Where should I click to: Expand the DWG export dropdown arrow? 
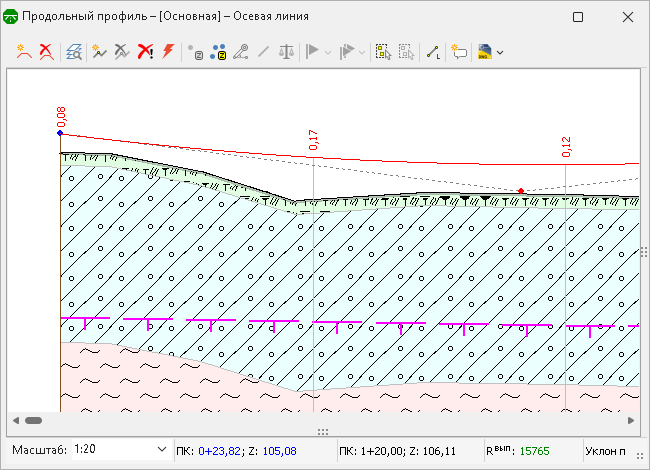click(x=499, y=51)
